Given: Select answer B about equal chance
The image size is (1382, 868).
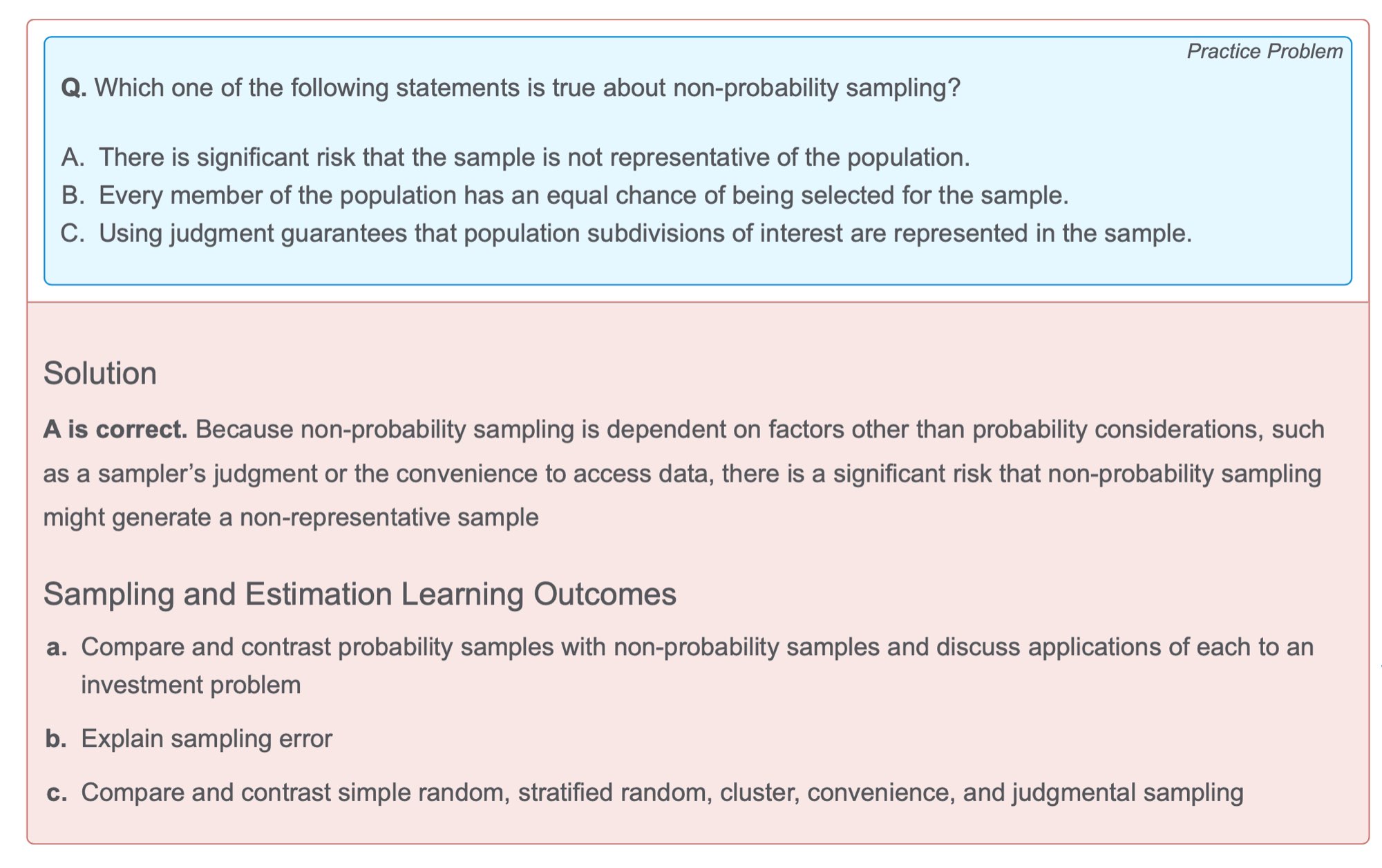Looking at the screenshot, I should (x=583, y=196).
